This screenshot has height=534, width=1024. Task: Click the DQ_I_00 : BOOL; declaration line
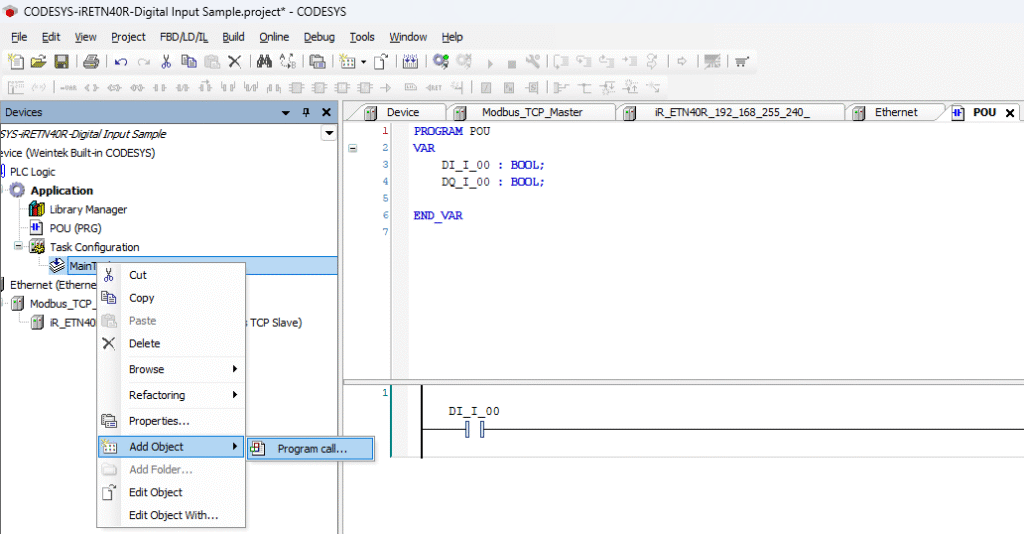click(x=492, y=181)
